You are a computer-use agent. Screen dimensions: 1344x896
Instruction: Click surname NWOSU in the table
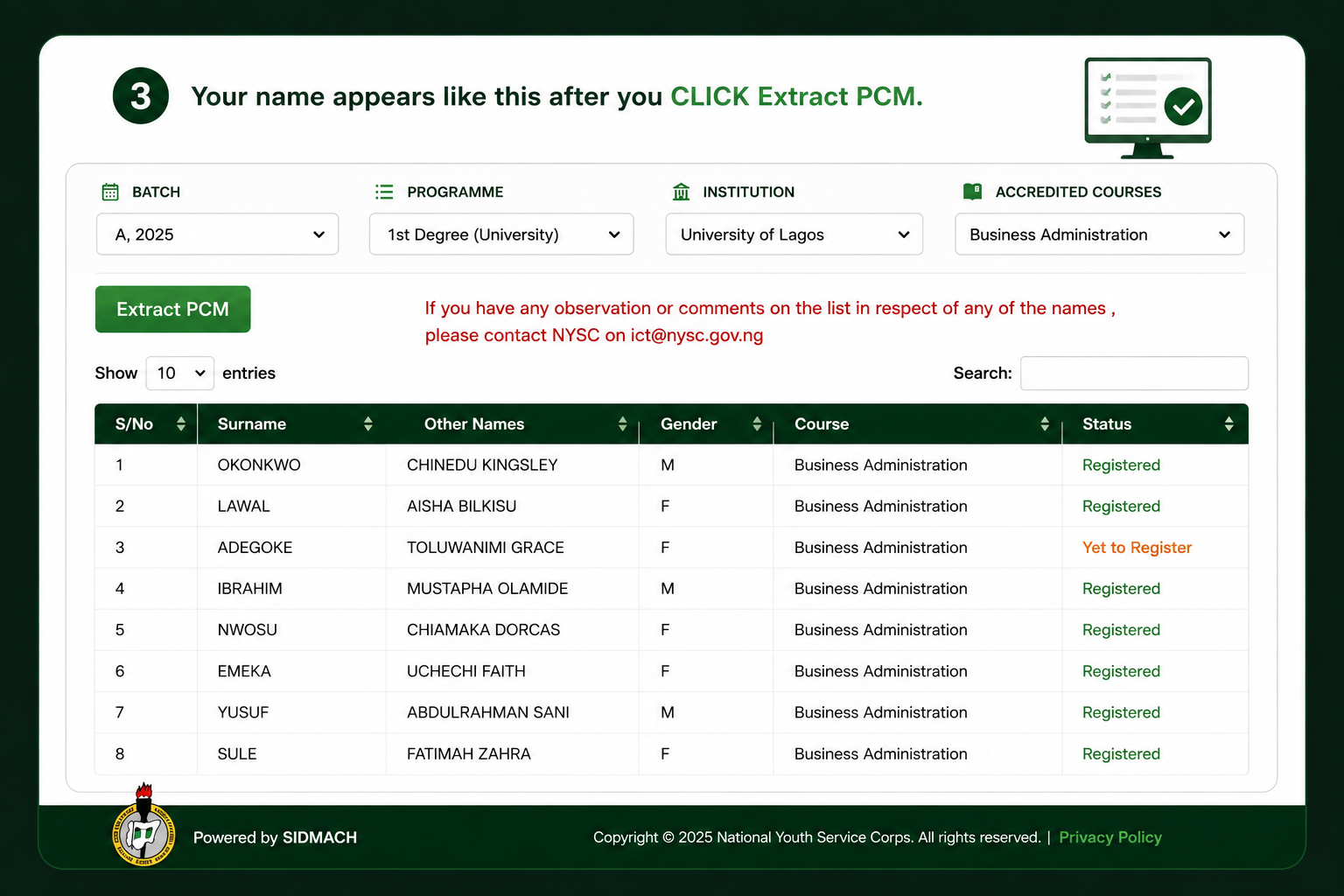[248, 630]
